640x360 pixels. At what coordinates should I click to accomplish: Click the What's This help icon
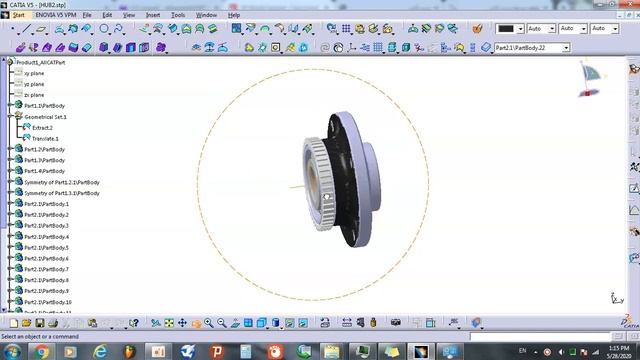coord(133,323)
